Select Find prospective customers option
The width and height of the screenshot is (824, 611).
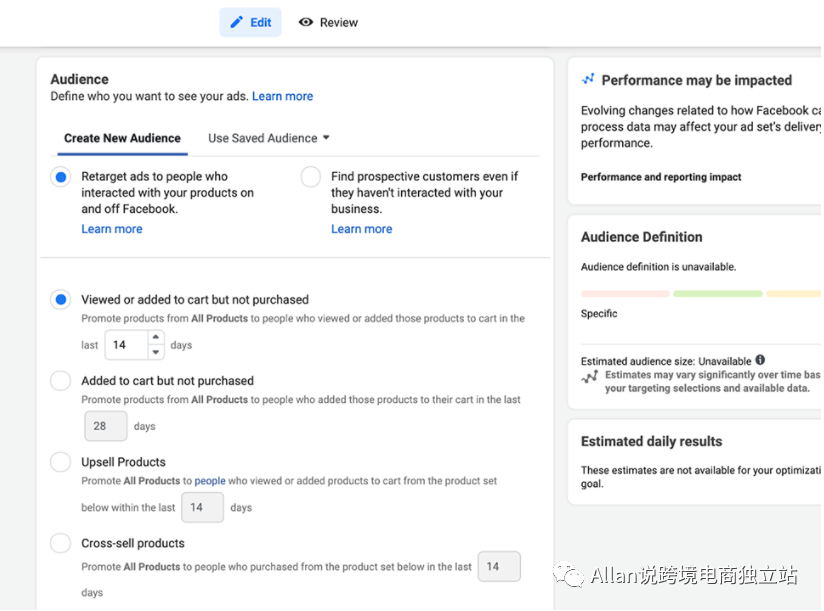(x=311, y=177)
